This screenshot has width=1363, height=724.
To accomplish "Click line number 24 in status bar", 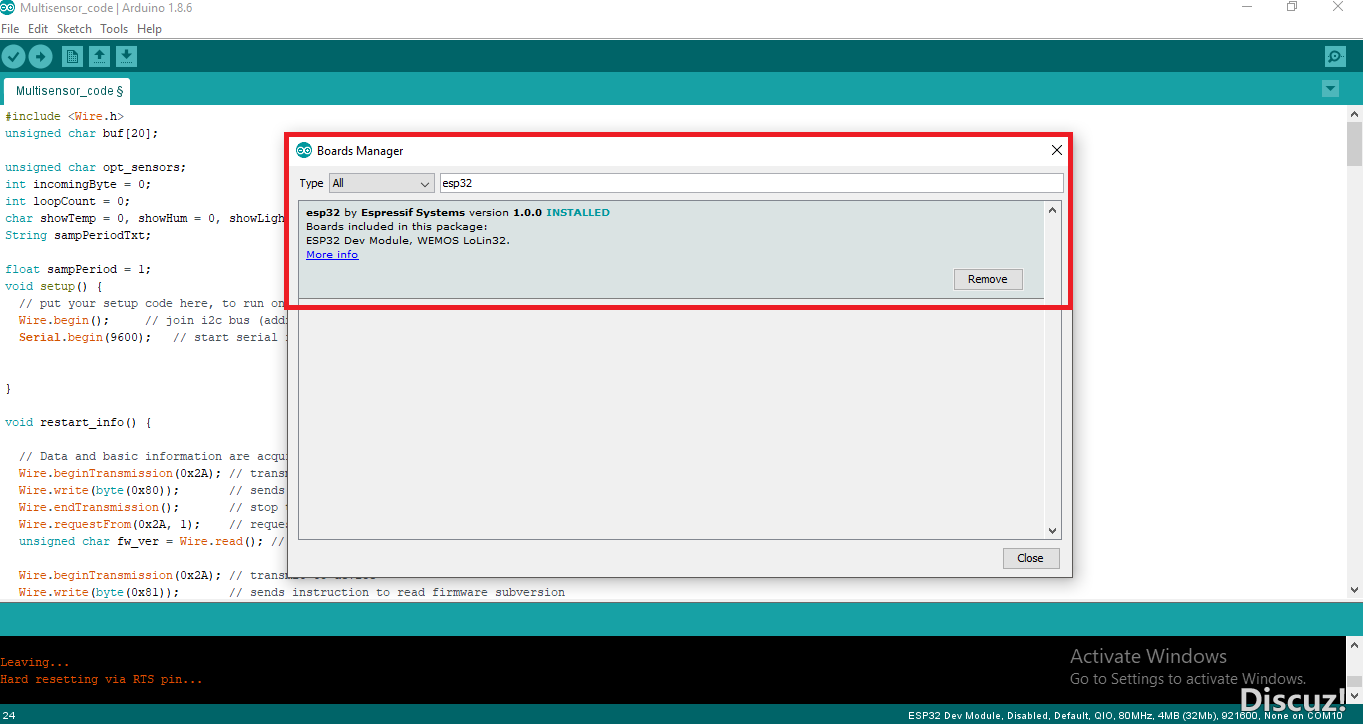I will pyautogui.click(x=8, y=716).
